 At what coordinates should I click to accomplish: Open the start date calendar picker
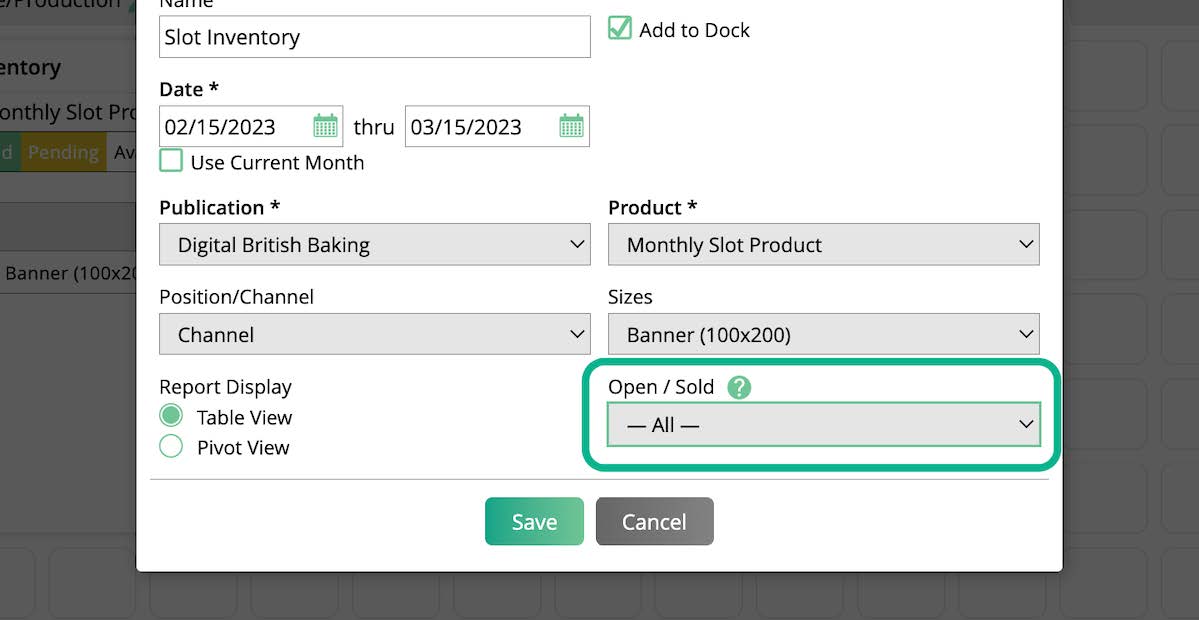[x=325, y=126]
